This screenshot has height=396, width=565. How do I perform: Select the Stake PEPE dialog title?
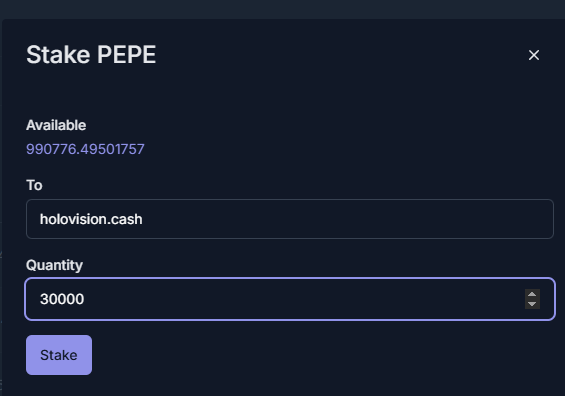pyautogui.click(x=91, y=55)
